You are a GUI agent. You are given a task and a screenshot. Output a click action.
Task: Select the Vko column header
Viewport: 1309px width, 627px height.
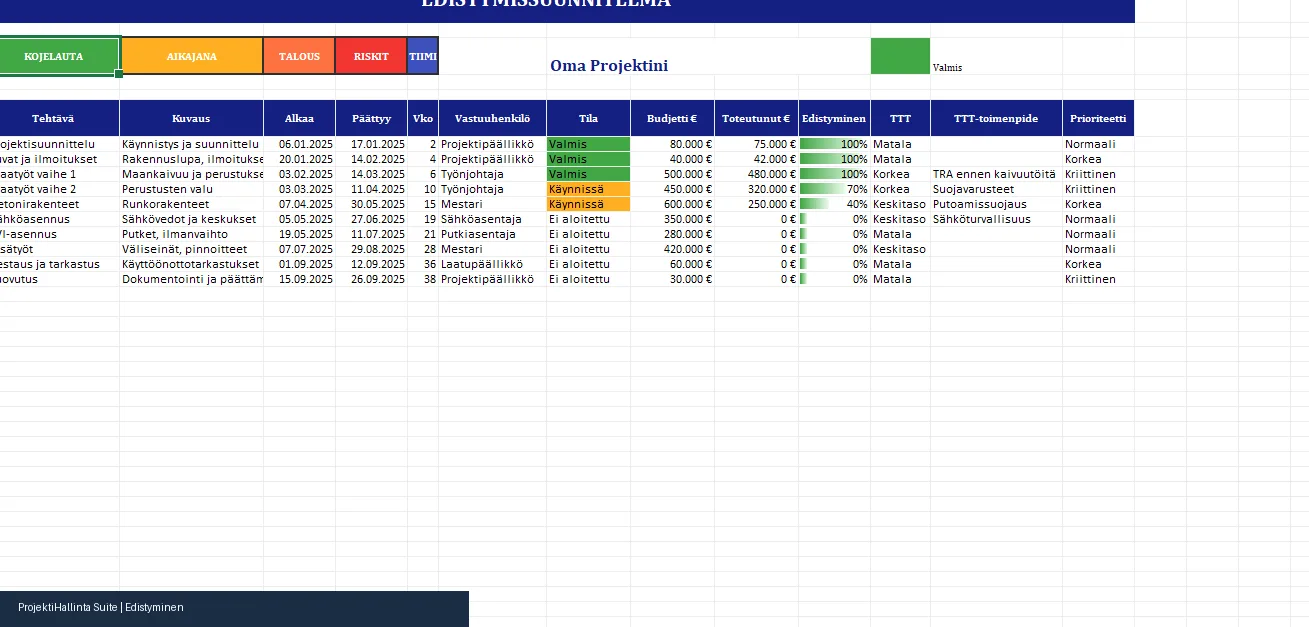(423, 118)
